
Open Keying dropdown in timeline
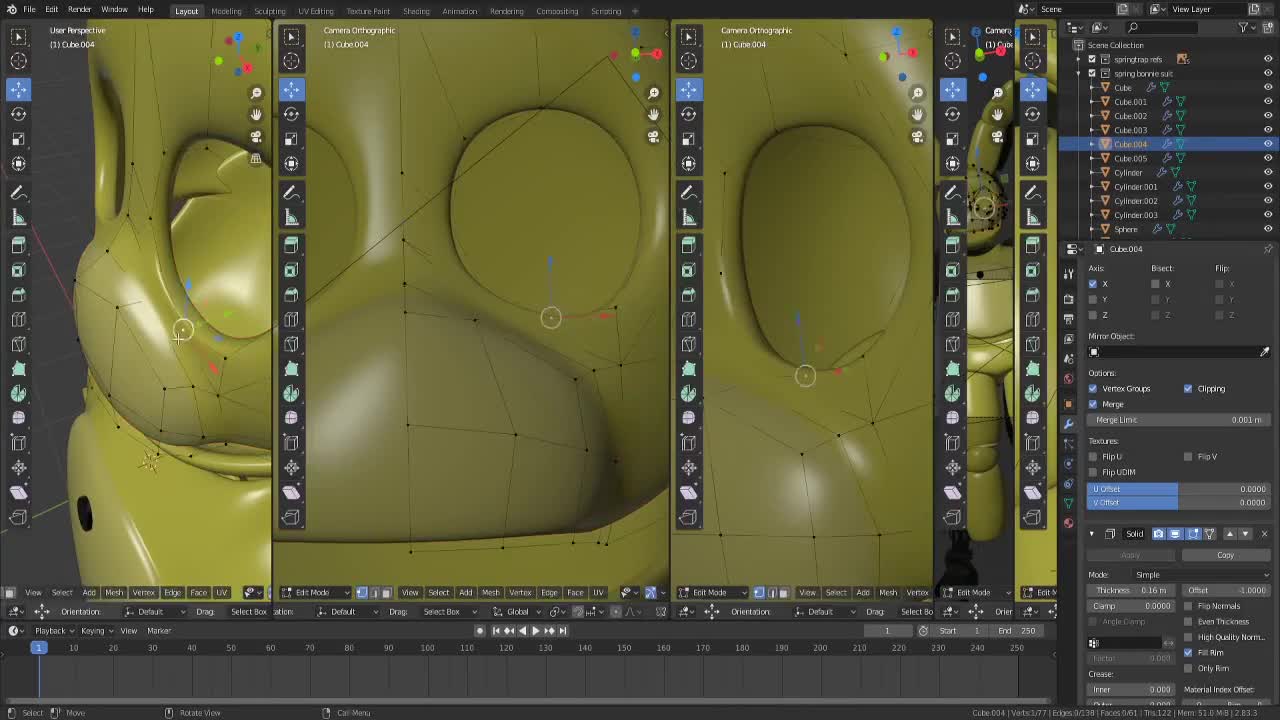pos(97,631)
